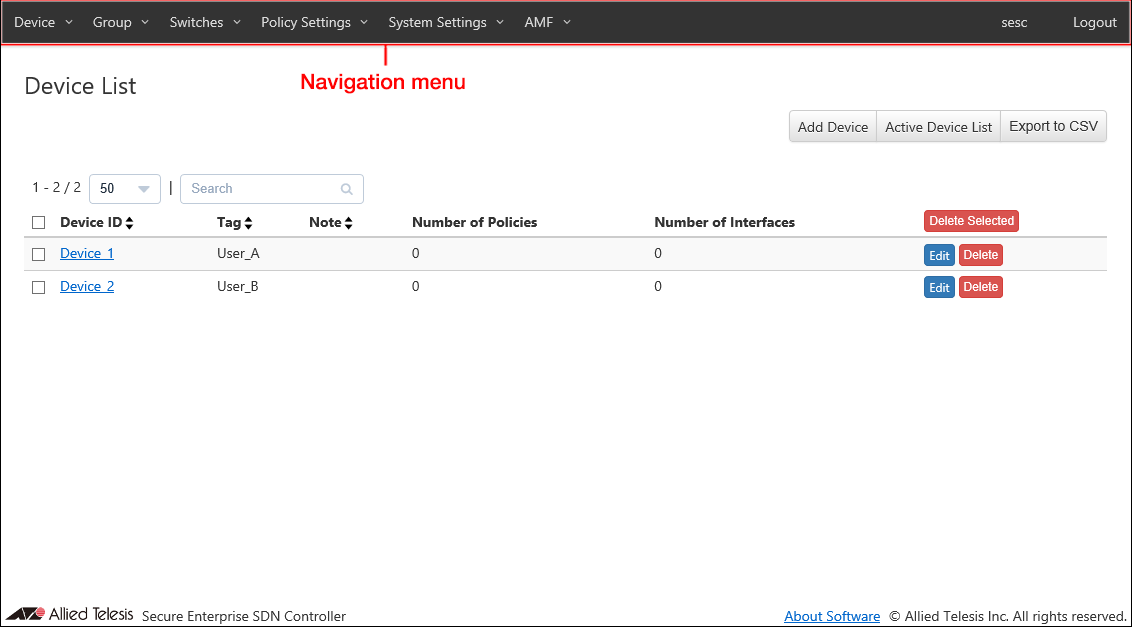Click the Allied Telesis logo

[69, 614]
